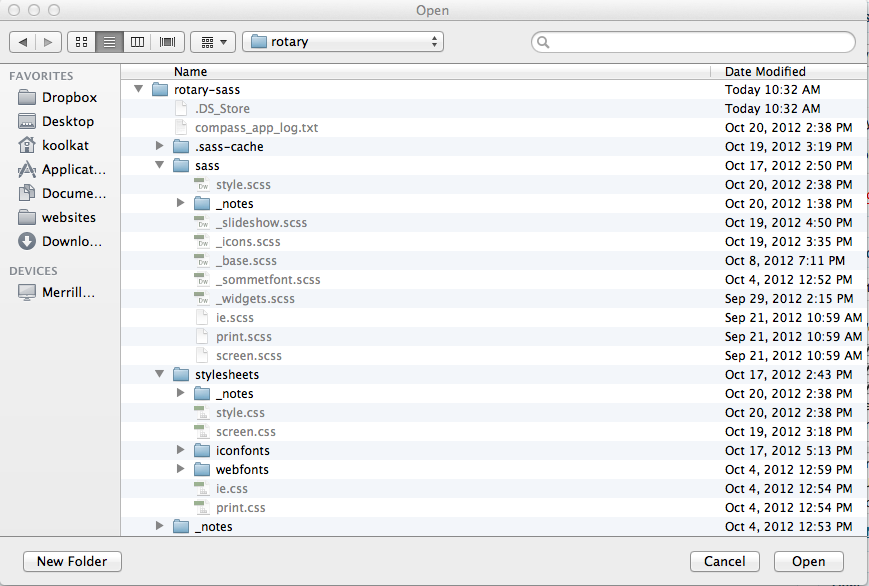Select the .DS_Store file
This screenshot has width=869, height=586.
tap(493, 109)
